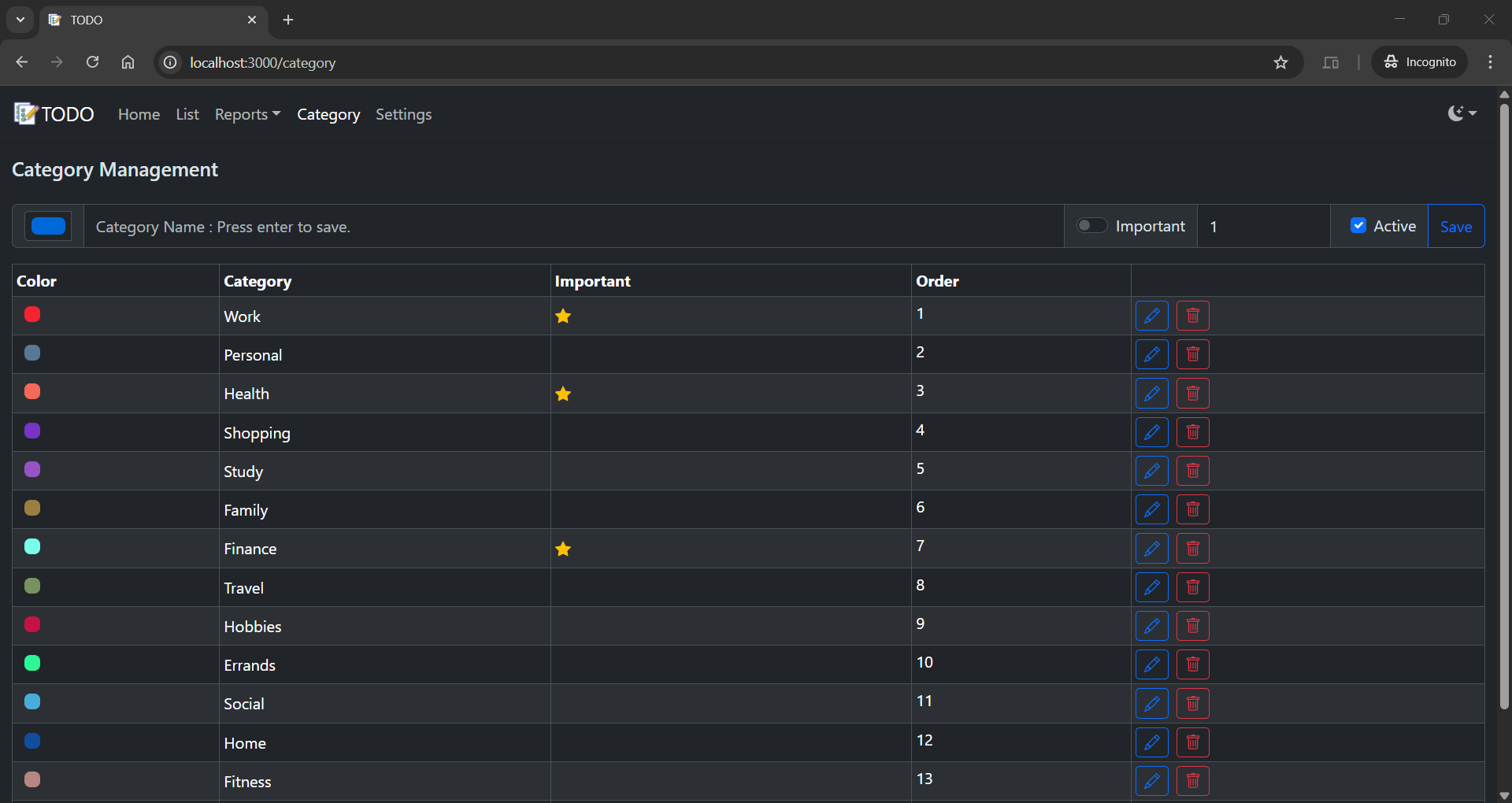Click the trash icon for Shopping
Screen dimensions: 1512x803
[x=1192, y=432]
